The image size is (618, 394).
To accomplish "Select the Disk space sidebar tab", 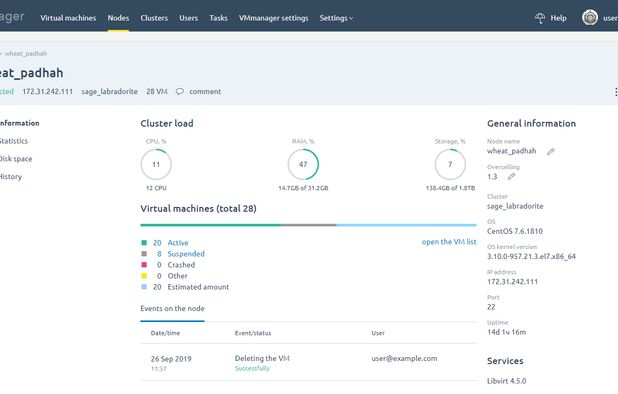I will (x=16, y=159).
